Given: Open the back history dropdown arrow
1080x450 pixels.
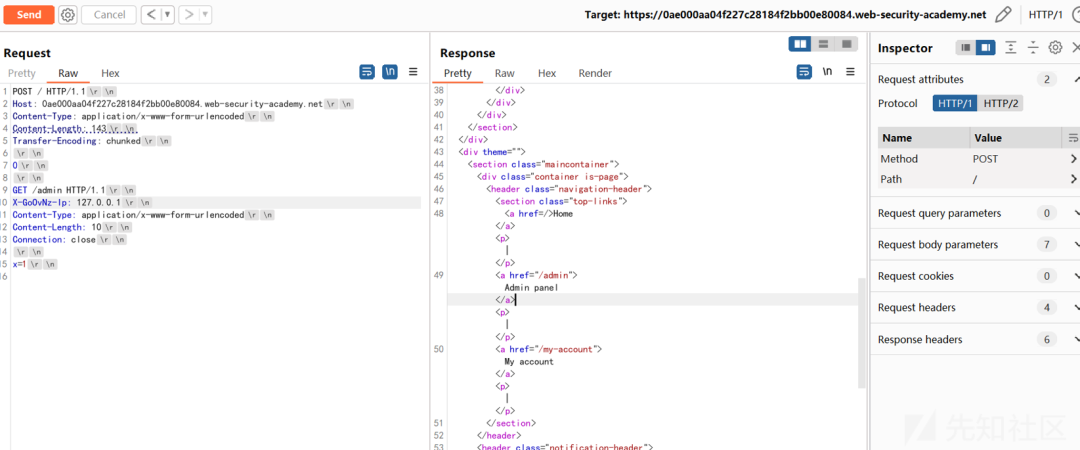Looking at the screenshot, I should 167,14.
